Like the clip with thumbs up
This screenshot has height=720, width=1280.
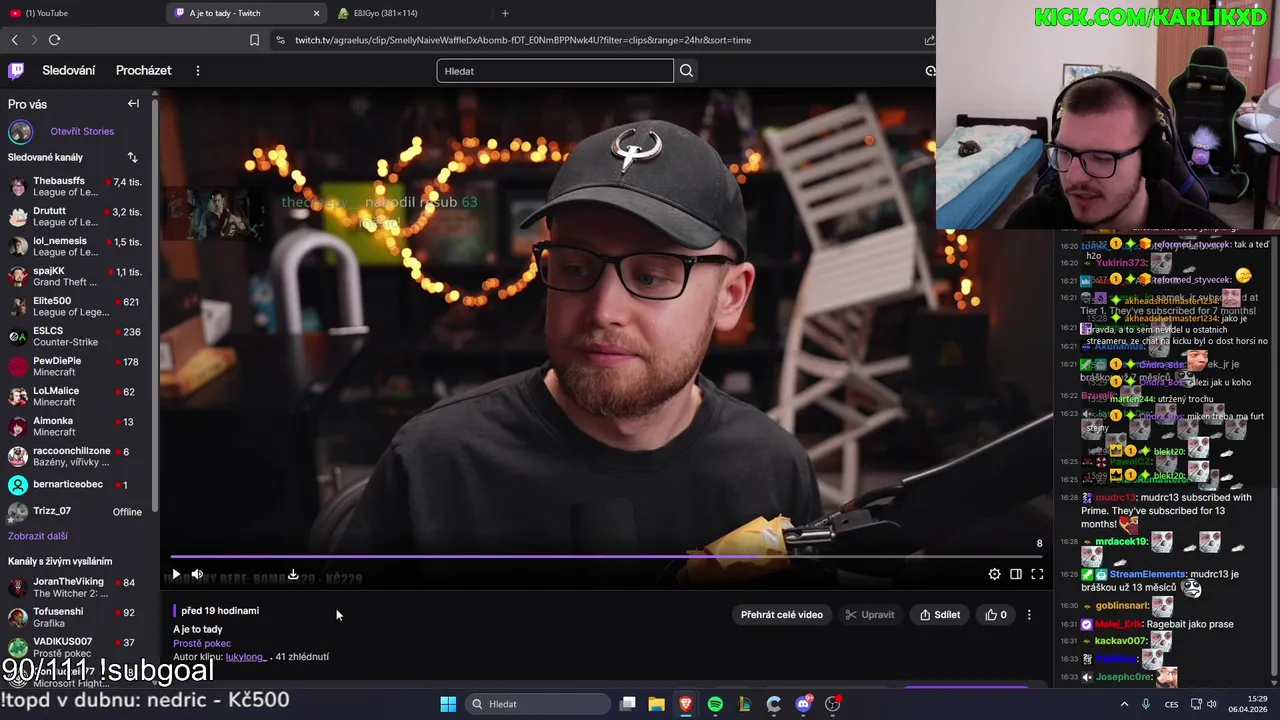[996, 615]
